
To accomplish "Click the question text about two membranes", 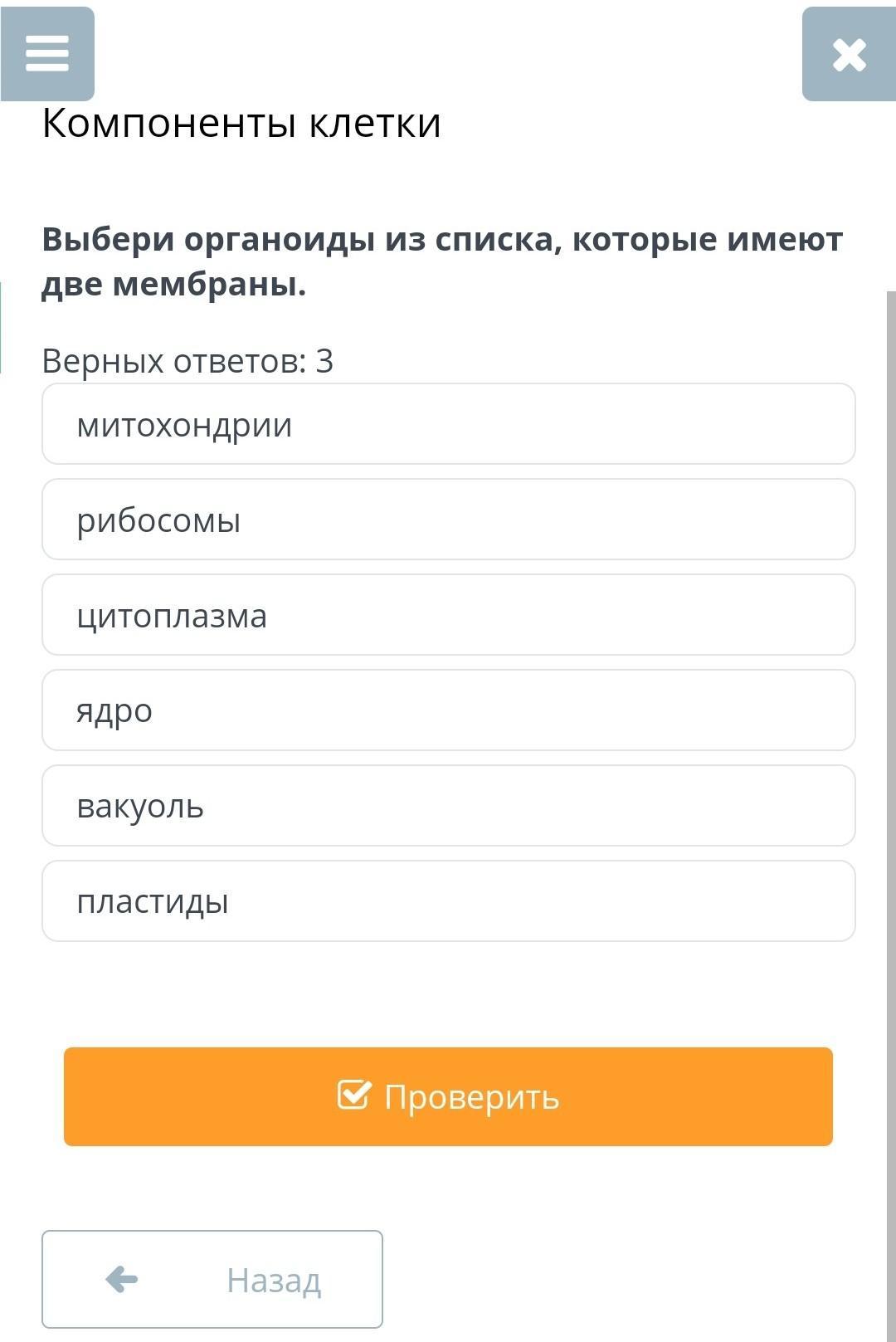I will pos(442,261).
